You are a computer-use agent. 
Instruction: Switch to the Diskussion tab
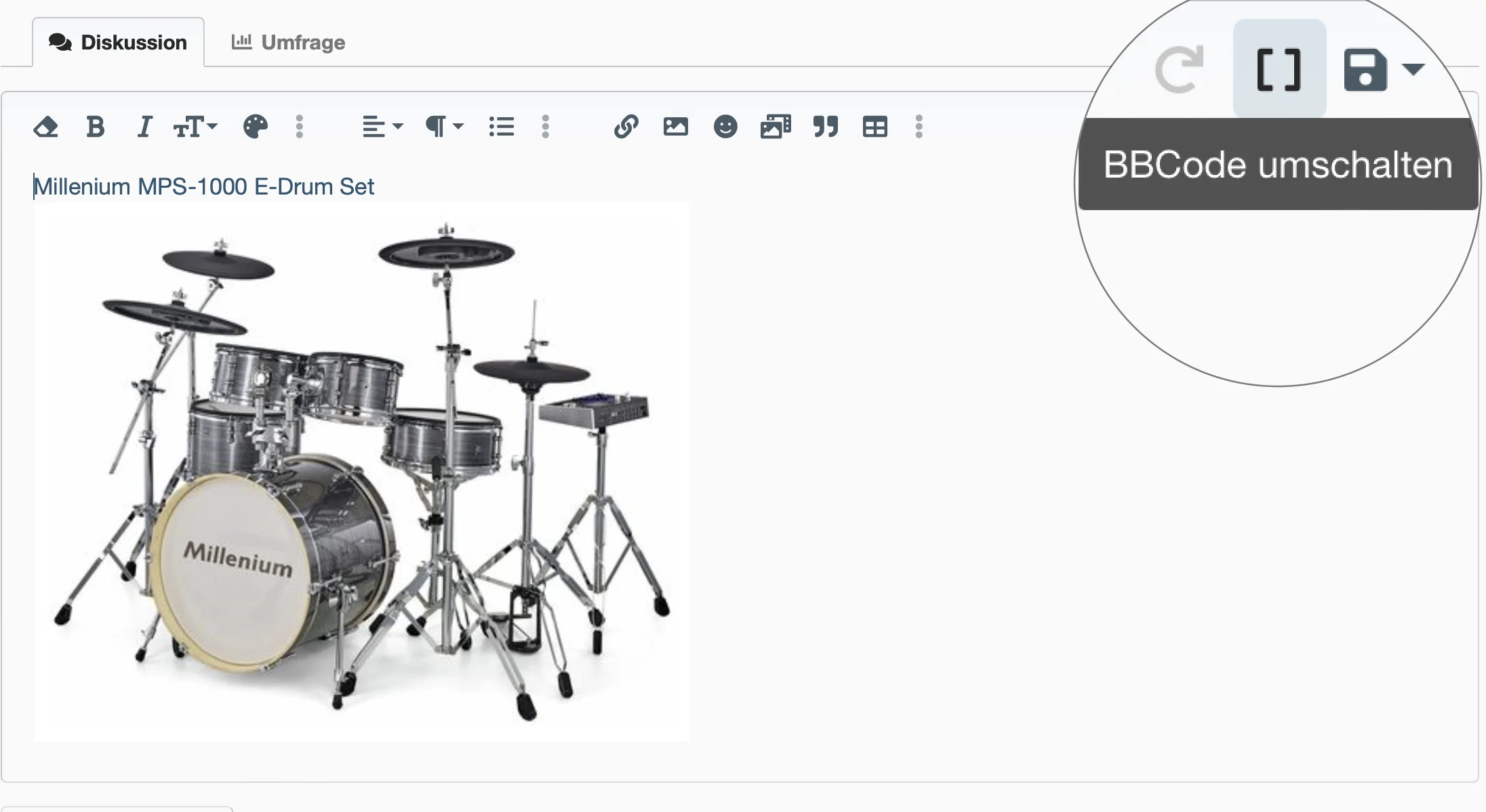coord(118,42)
